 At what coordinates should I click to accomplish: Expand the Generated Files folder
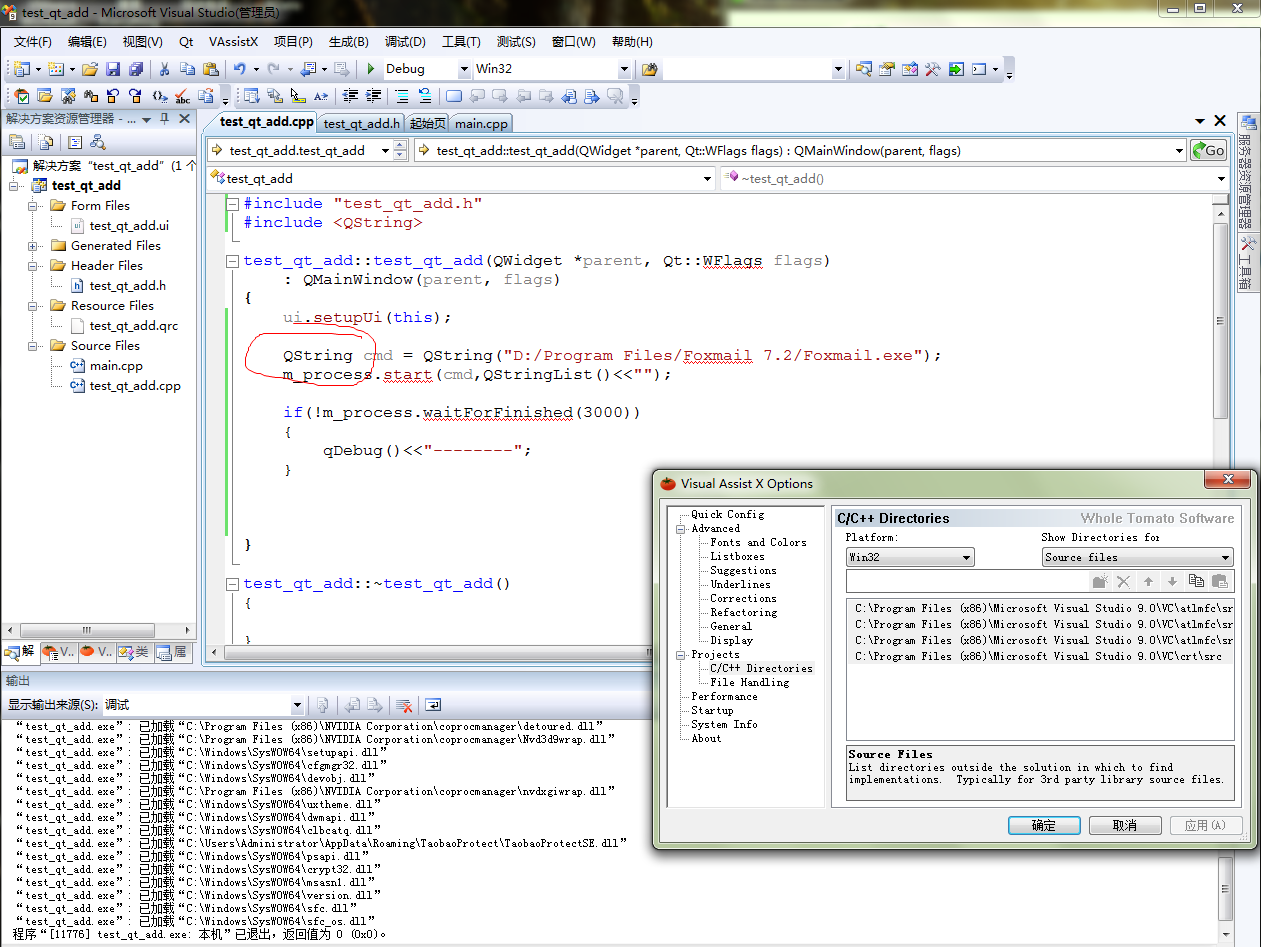(33, 246)
